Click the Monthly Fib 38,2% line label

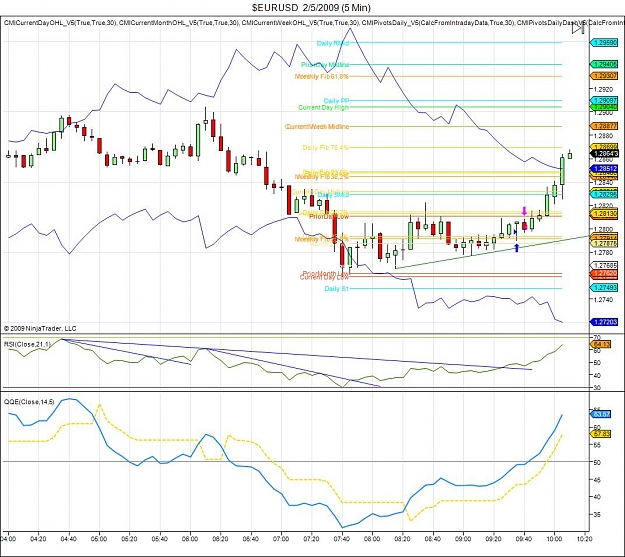[x=322, y=177]
